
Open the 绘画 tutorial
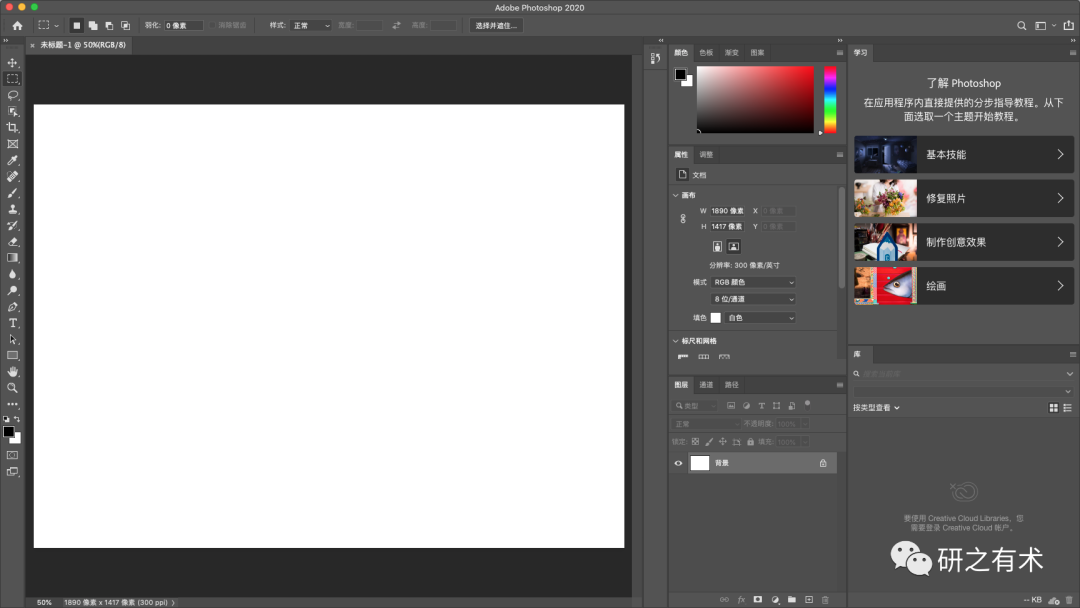[964, 286]
